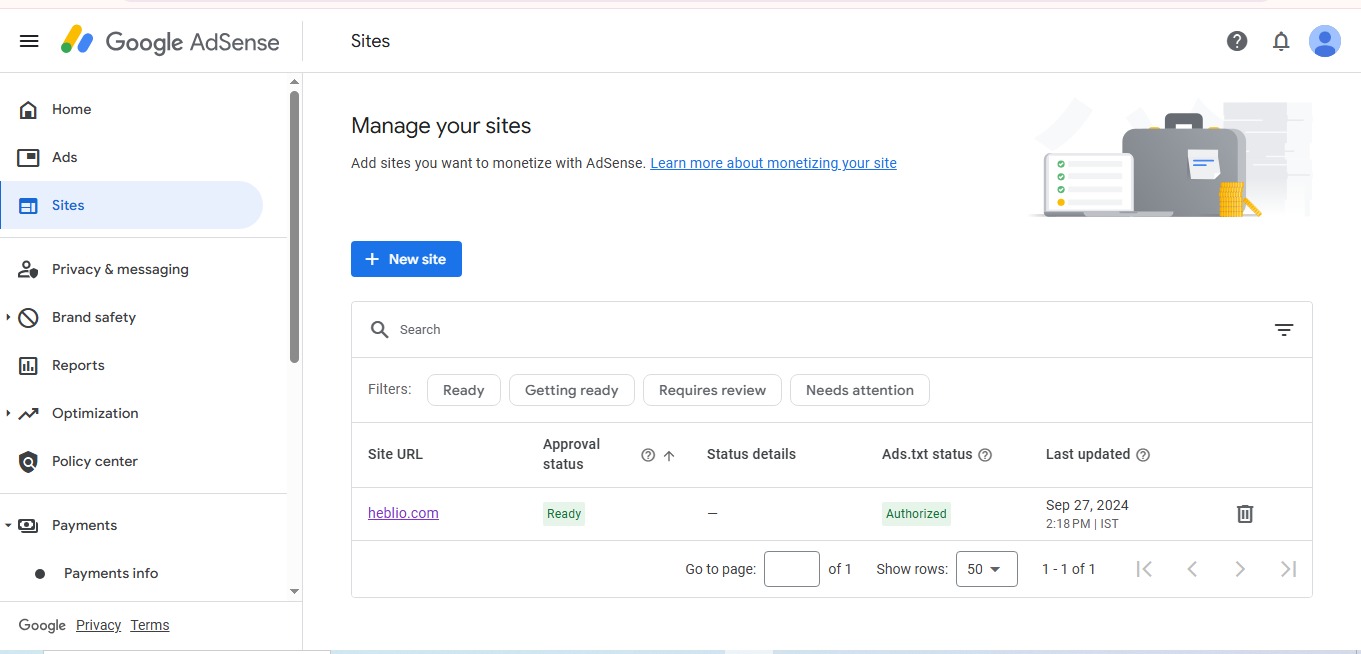The image size is (1361, 654).
Task: Toggle the Requires review filter chip
Action: (x=712, y=390)
